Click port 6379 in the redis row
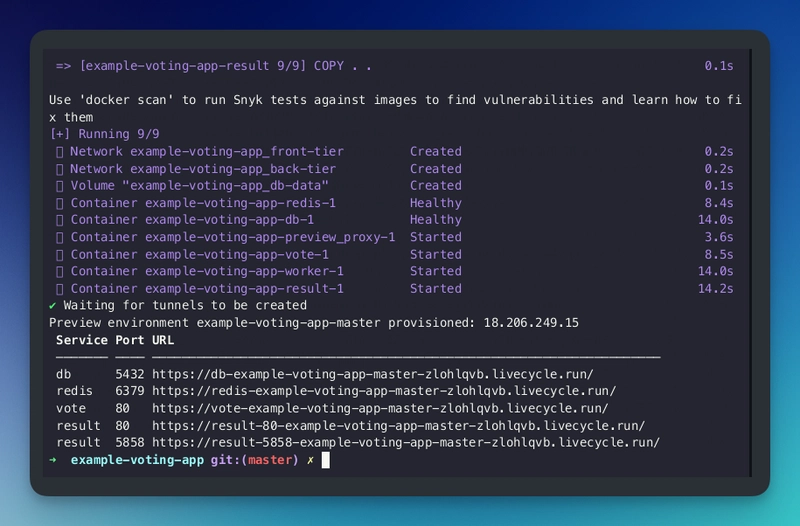The image size is (800, 526). pos(130,391)
